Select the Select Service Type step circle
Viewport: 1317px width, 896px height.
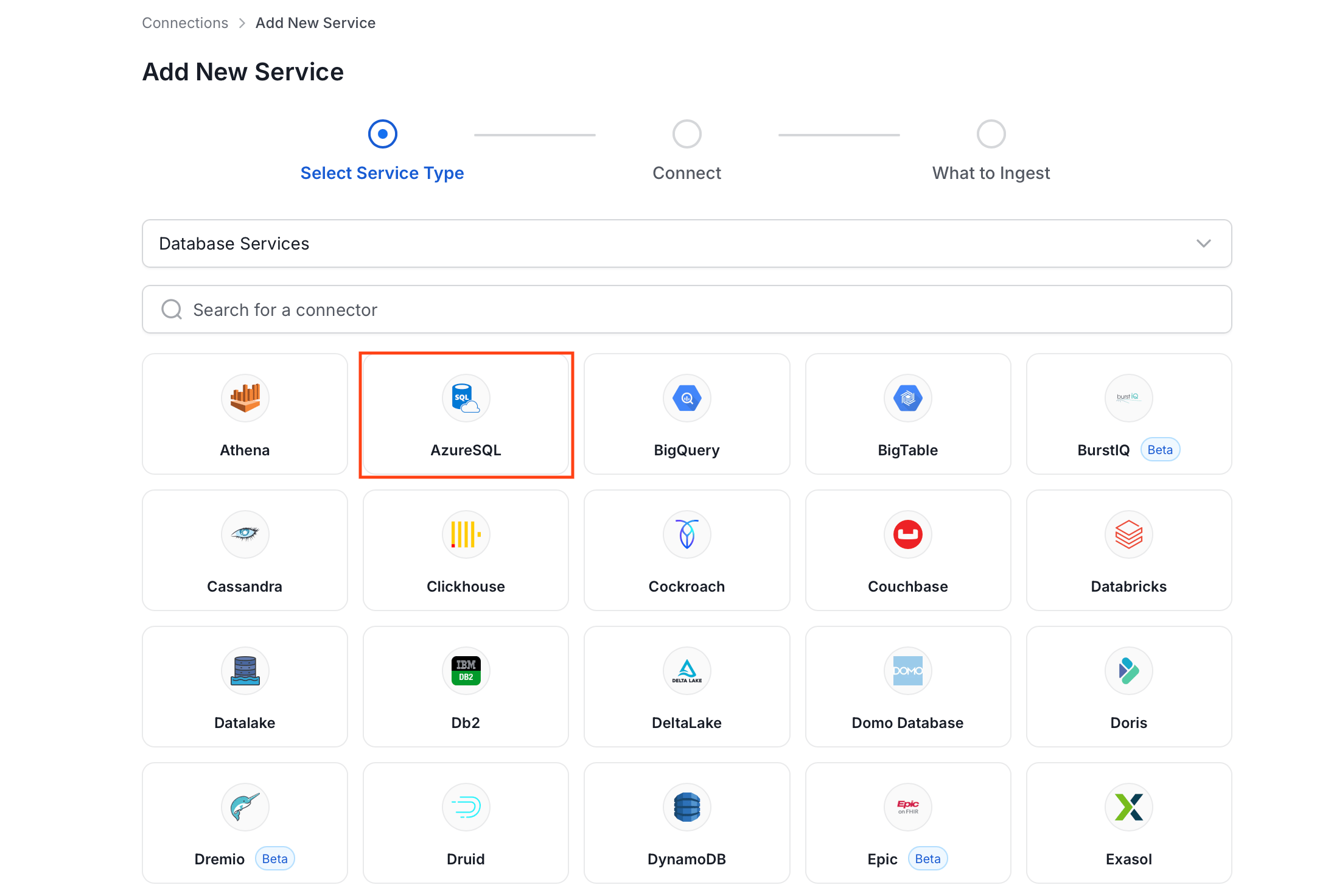382,134
